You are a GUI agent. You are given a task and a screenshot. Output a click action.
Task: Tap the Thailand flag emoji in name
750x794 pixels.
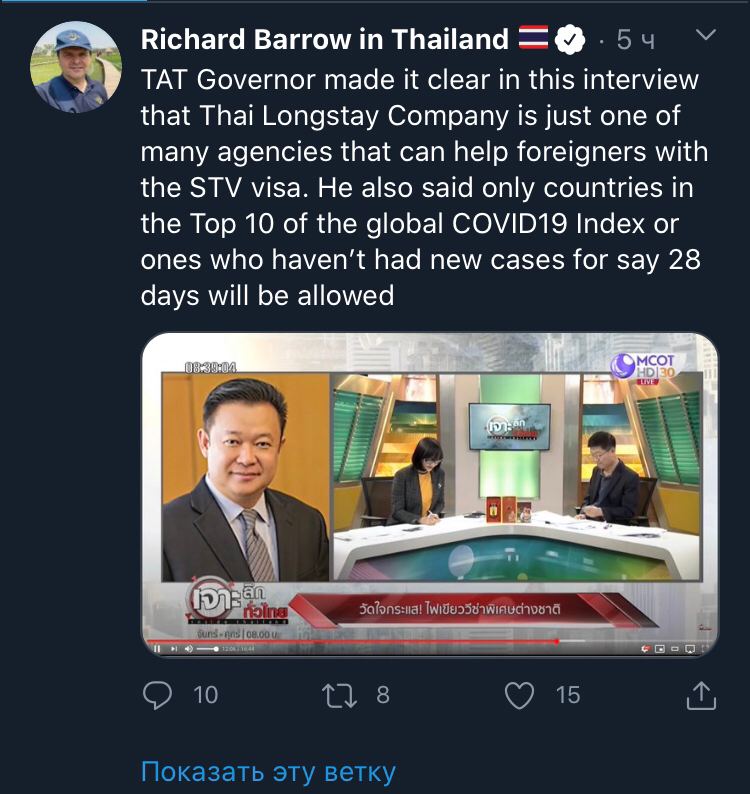coord(533,38)
